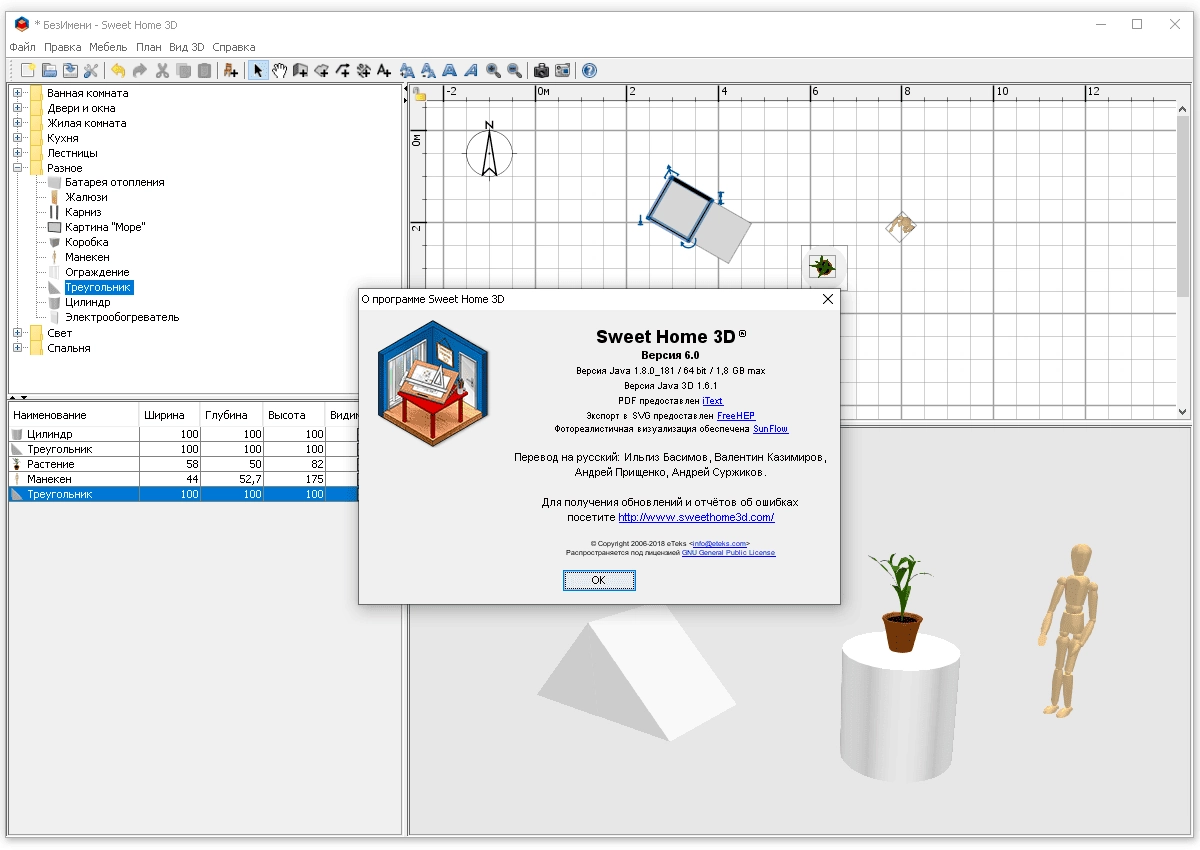The width and height of the screenshot is (1200, 850).
Task: Select Жалюзи in the catalog tree
Action: tap(87, 197)
